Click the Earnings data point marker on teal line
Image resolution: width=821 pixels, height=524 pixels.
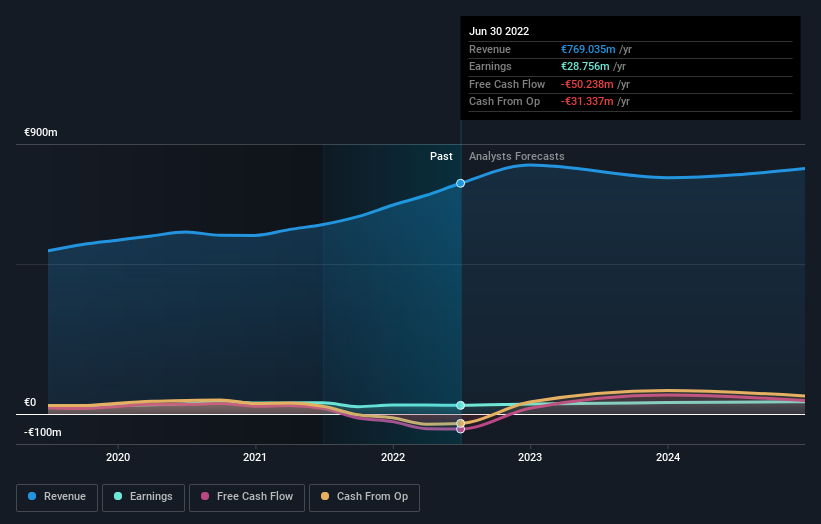(460, 405)
